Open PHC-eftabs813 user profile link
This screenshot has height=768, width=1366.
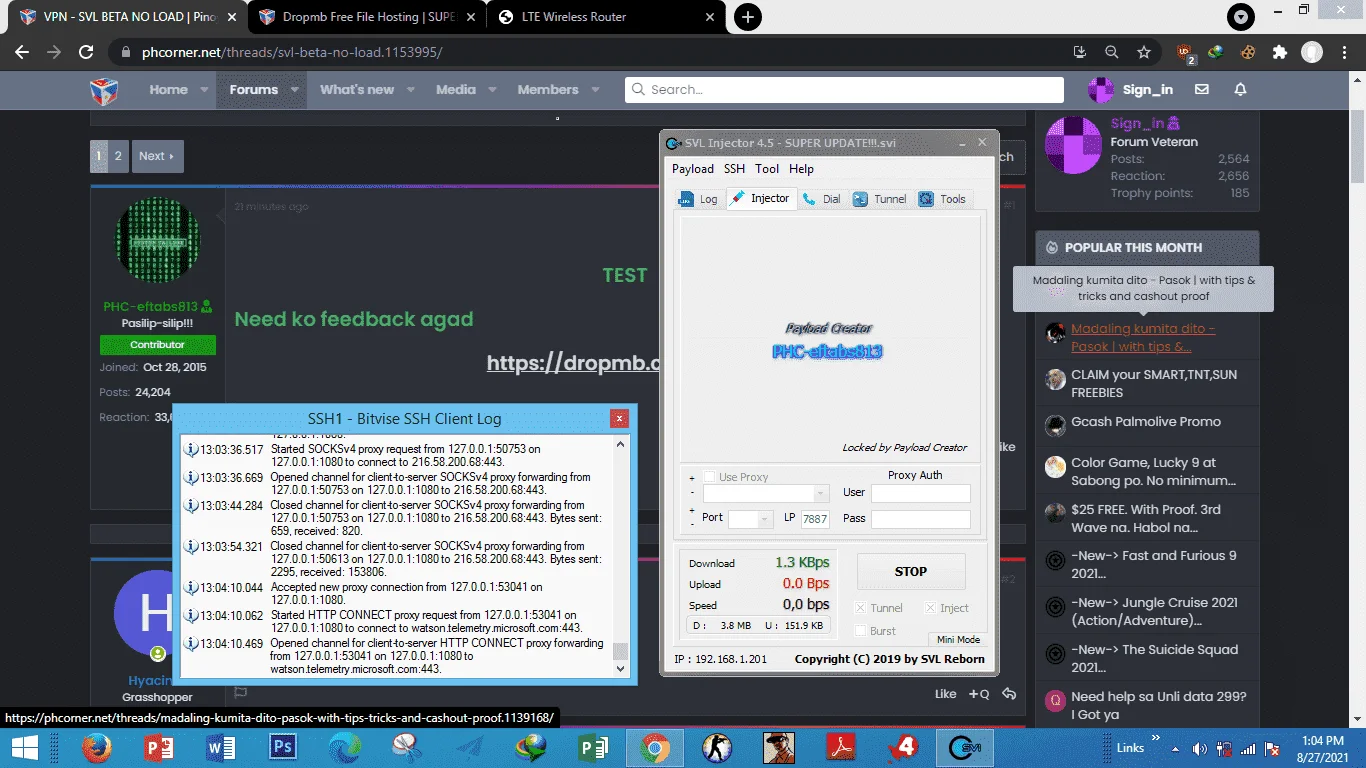tap(151, 306)
